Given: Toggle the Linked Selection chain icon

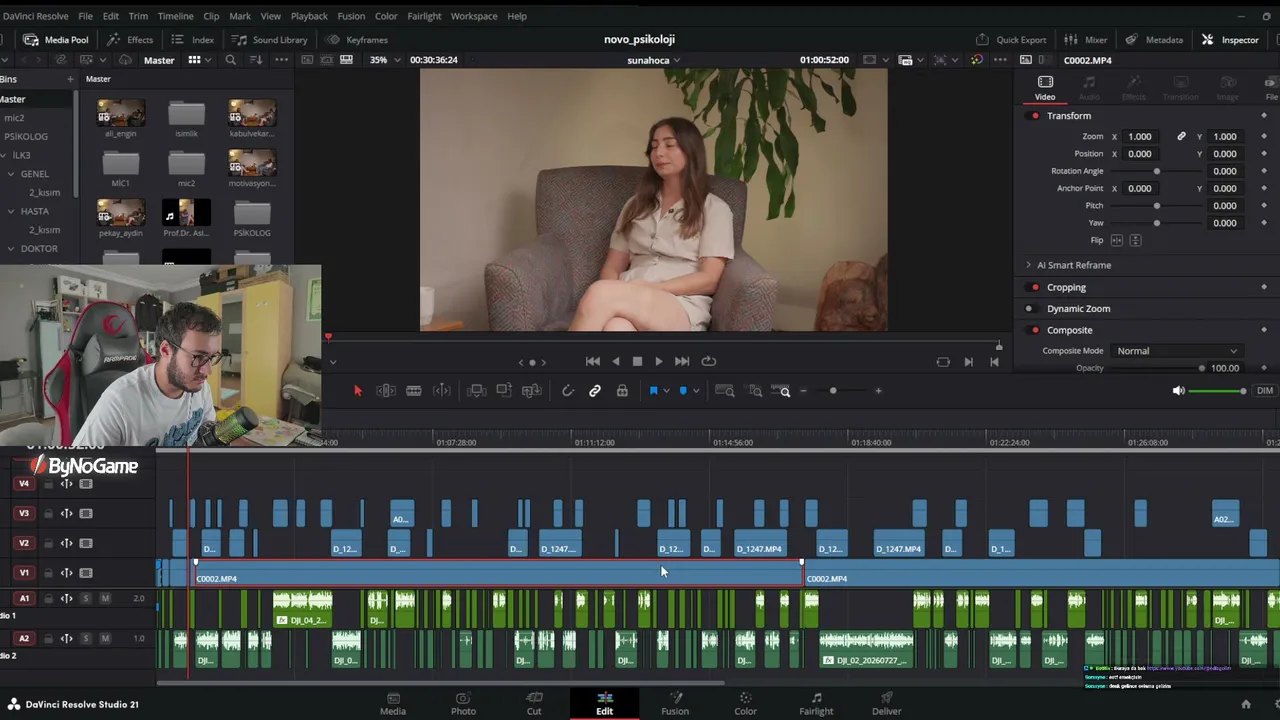Looking at the screenshot, I should [x=595, y=391].
